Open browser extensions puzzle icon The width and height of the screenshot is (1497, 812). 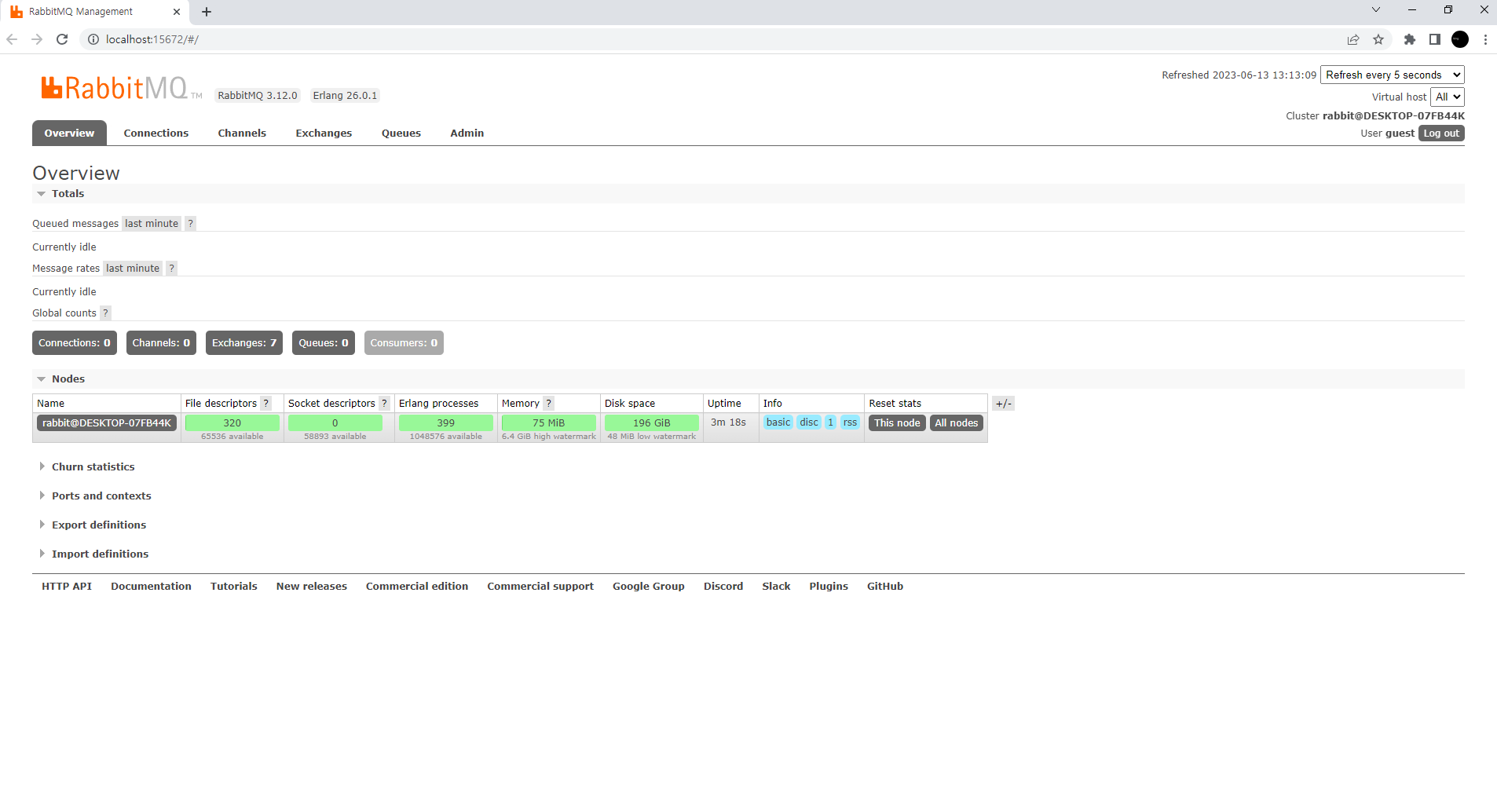[1410, 39]
